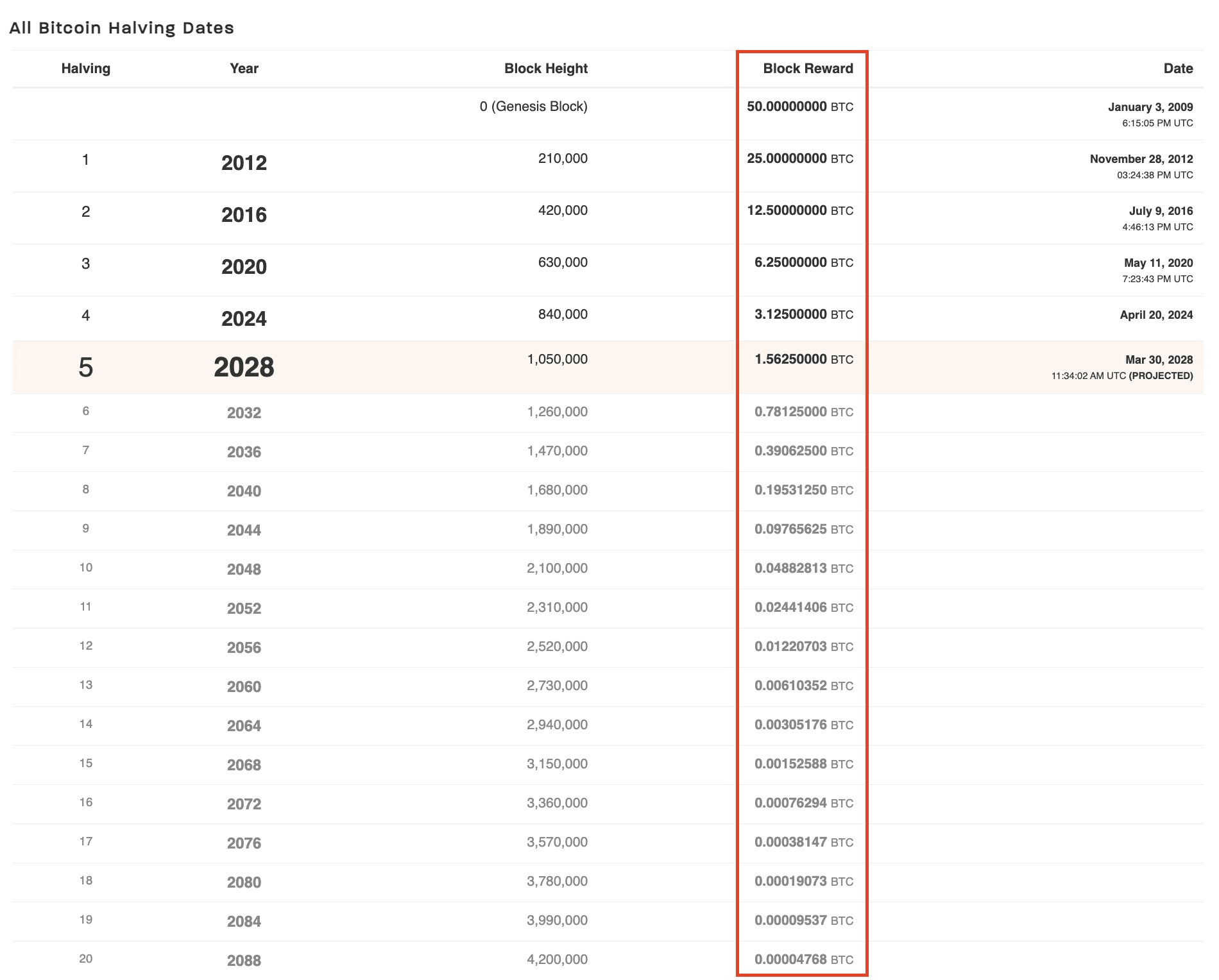This screenshot has height=980, width=1219.
Task: Select the 0.02441406 BTC reward
Action: pos(804,607)
